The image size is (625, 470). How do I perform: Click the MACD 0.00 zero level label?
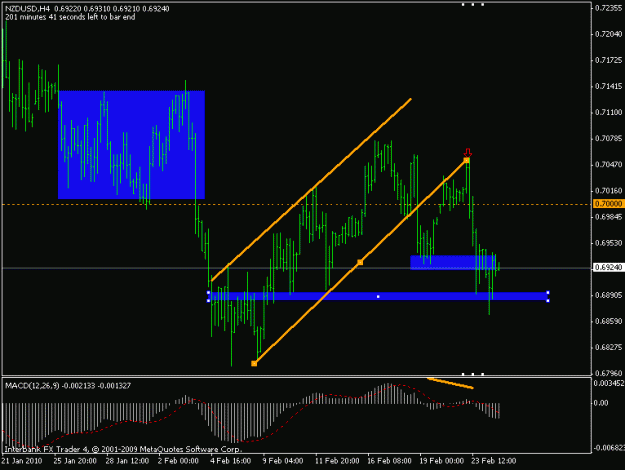(x=601, y=403)
